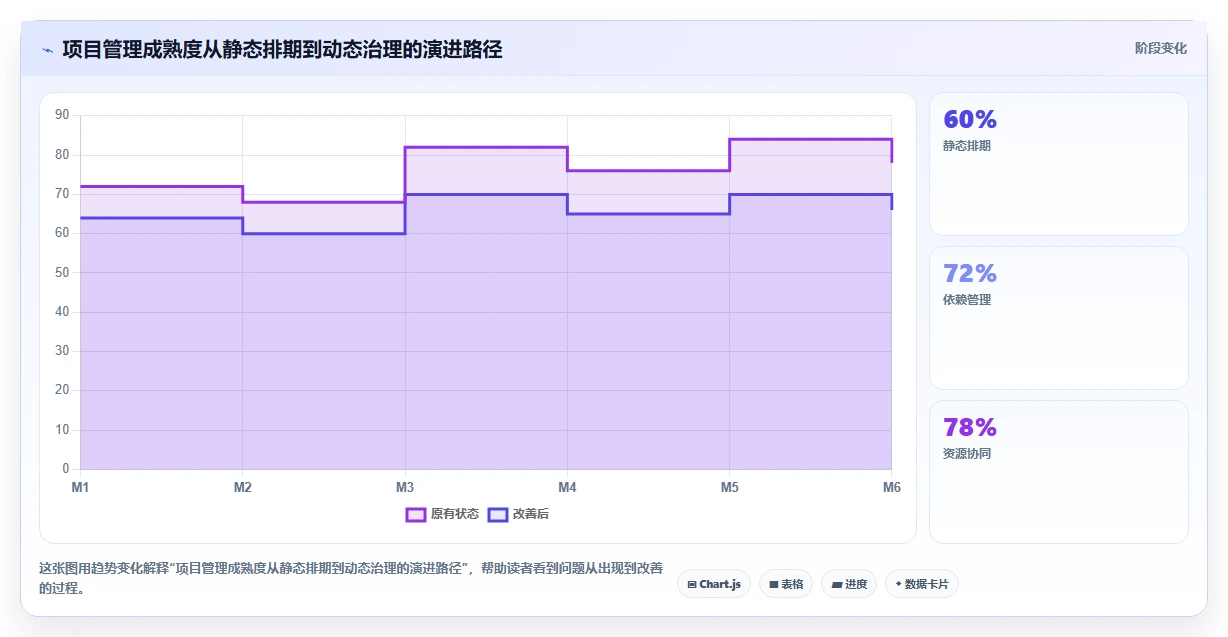Click the icon inside the 表格 chip

[774, 584]
